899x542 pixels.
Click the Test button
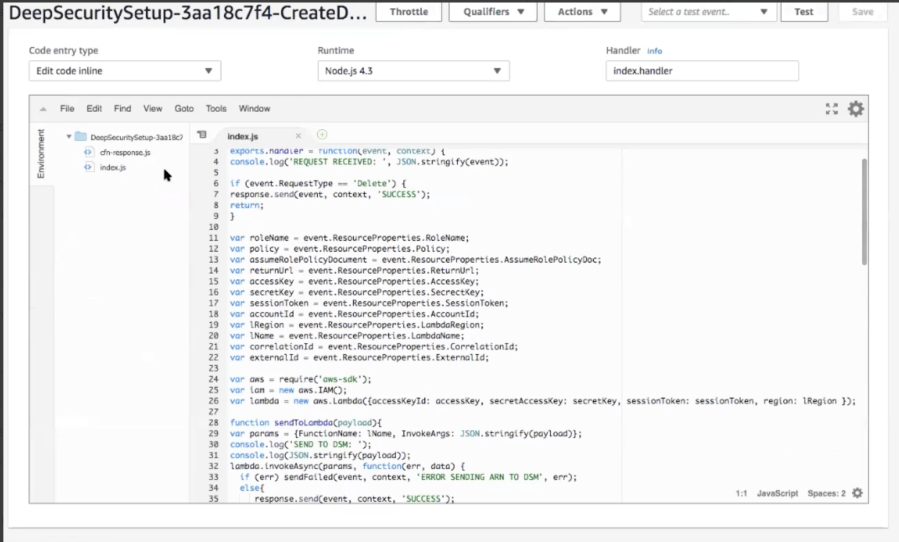[803, 12]
